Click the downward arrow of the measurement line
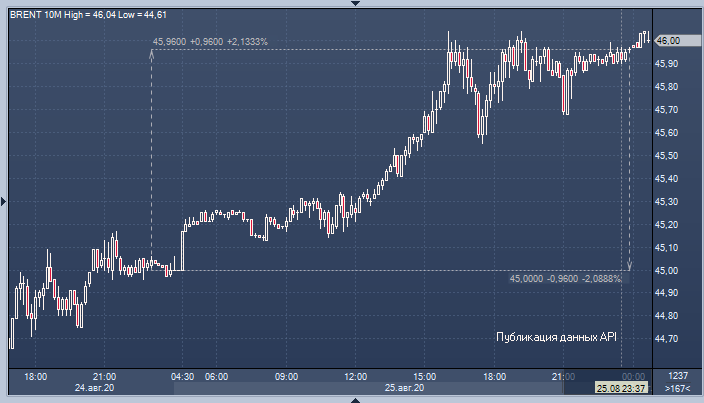Screen dimensions: 704x403 (630, 266)
